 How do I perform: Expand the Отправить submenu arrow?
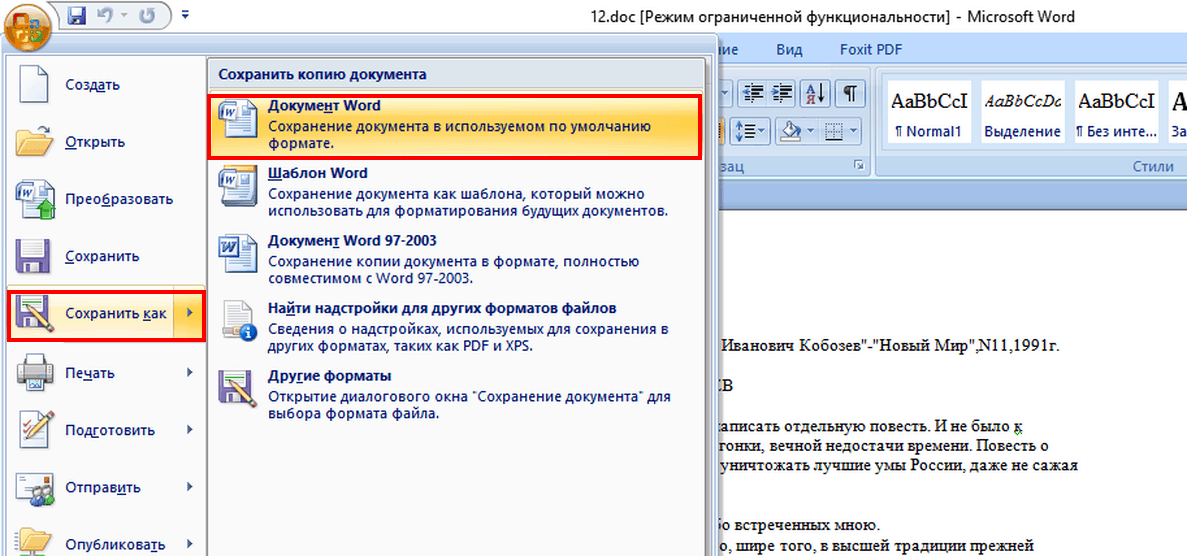point(189,488)
